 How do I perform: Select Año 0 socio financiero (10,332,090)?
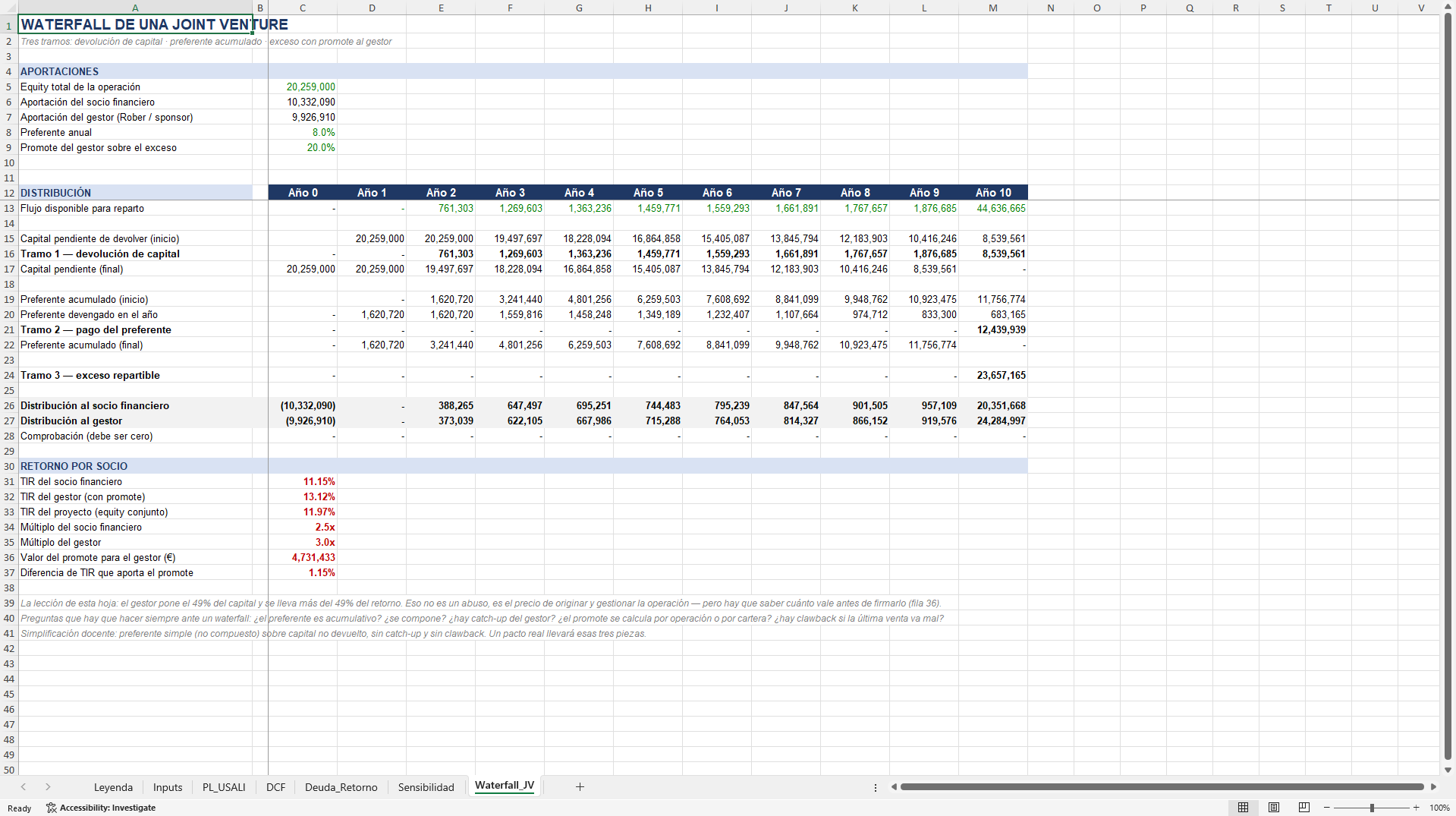pyautogui.click(x=303, y=405)
